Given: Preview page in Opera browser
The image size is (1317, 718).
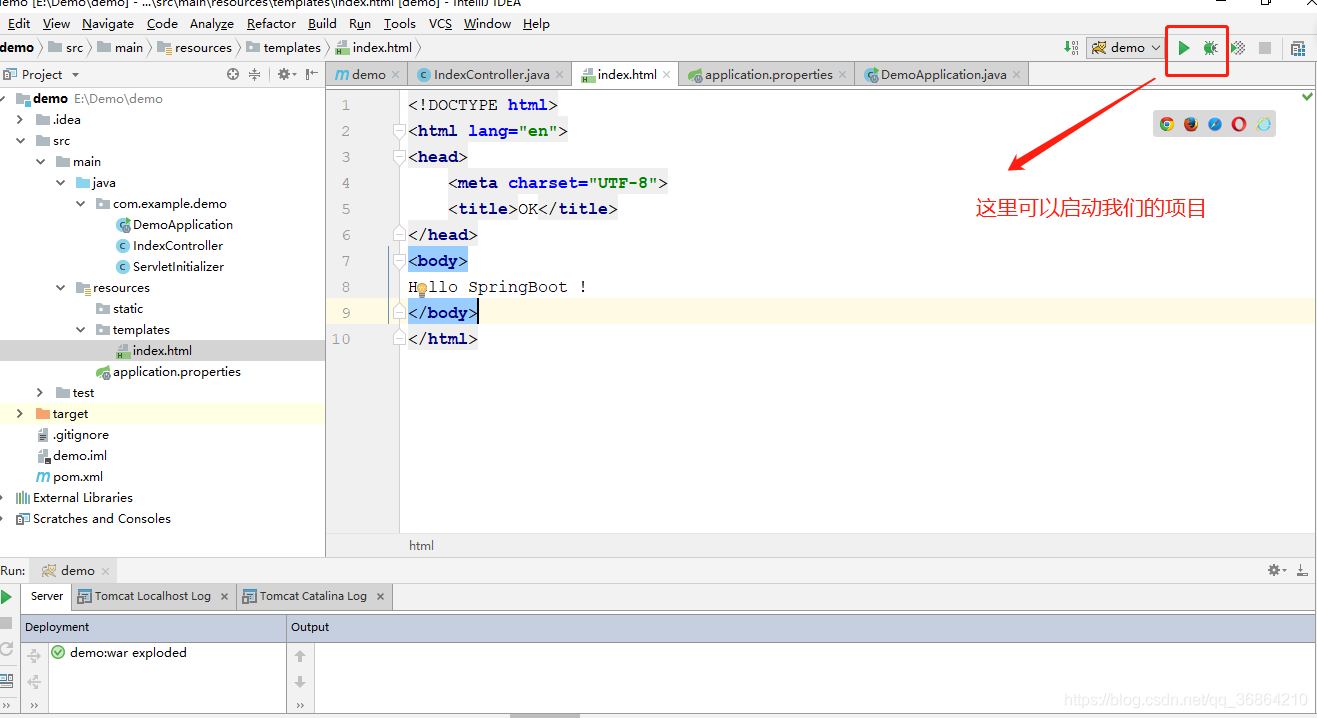Looking at the screenshot, I should coord(1239,124).
